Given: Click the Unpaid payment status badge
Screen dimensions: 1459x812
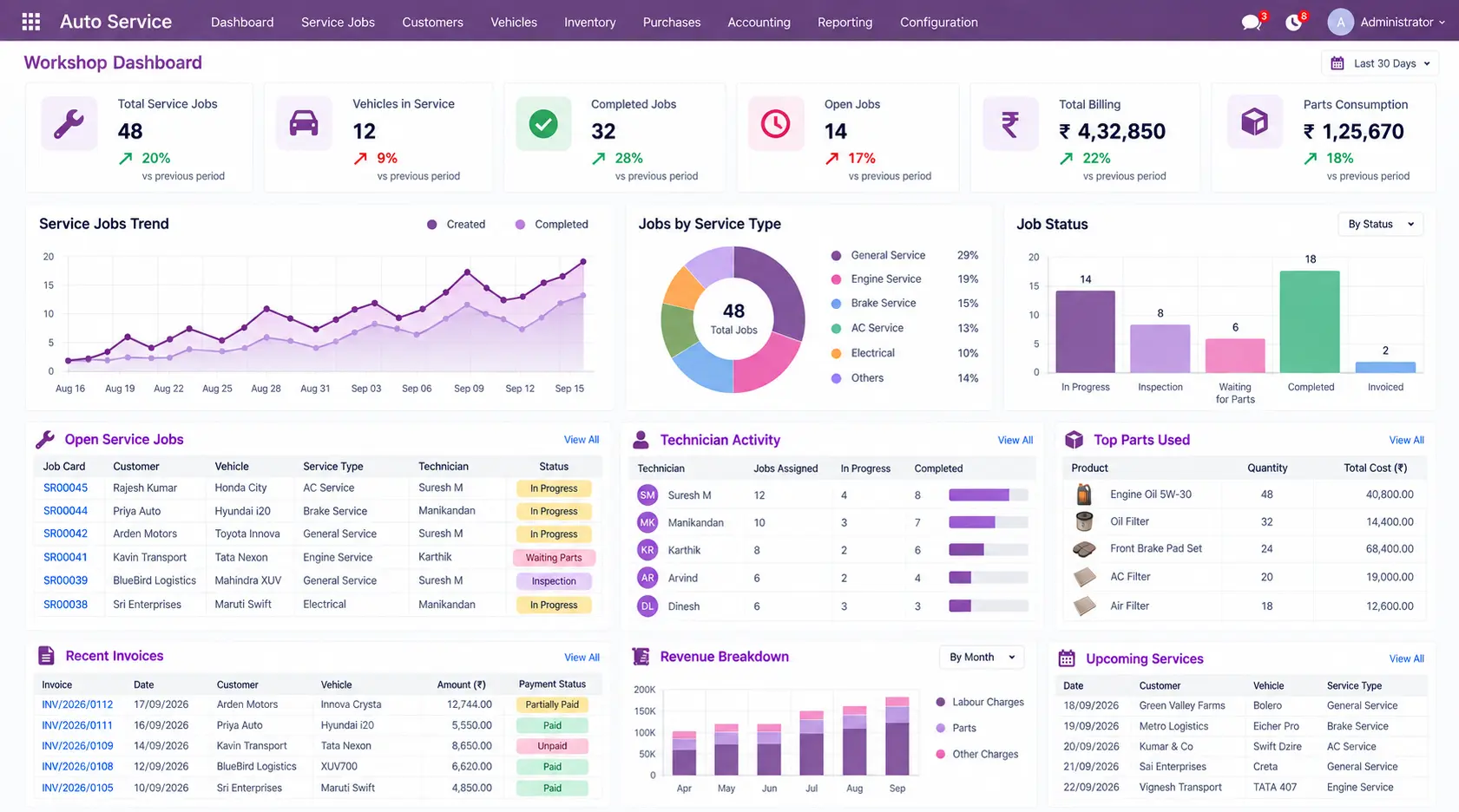Looking at the screenshot, I should point(552,746).
